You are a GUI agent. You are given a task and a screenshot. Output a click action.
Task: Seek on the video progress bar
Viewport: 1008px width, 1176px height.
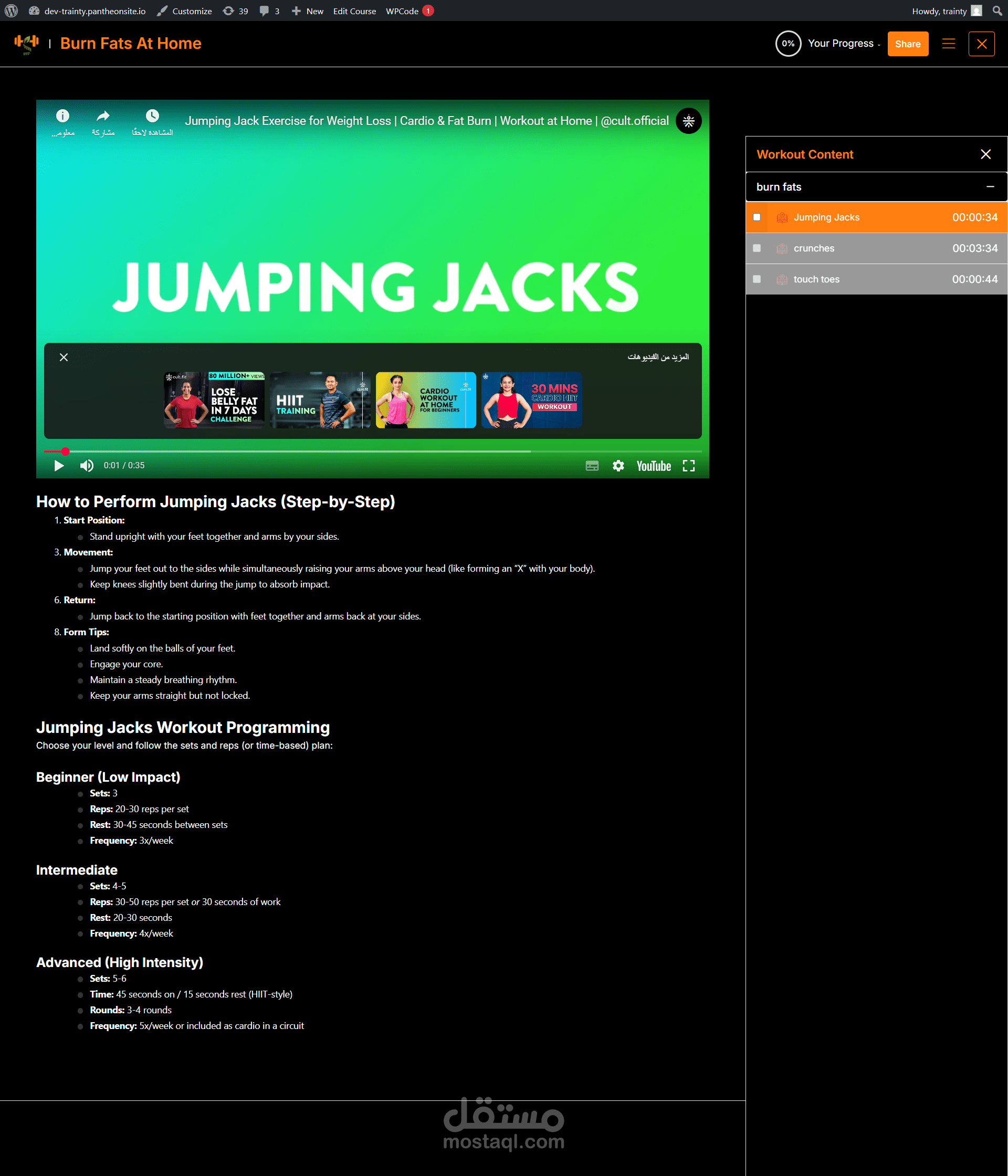(x=341, y=451)
